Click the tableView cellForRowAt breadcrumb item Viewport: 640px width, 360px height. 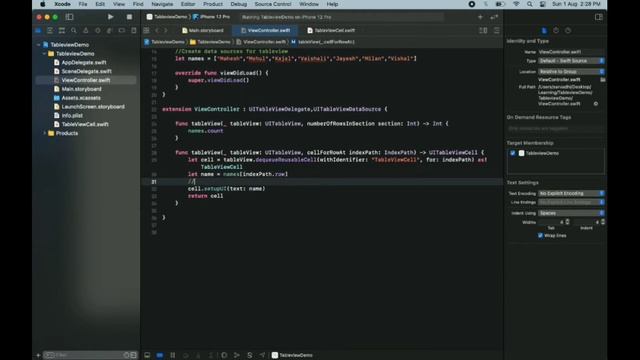click(x=323, y=42)
